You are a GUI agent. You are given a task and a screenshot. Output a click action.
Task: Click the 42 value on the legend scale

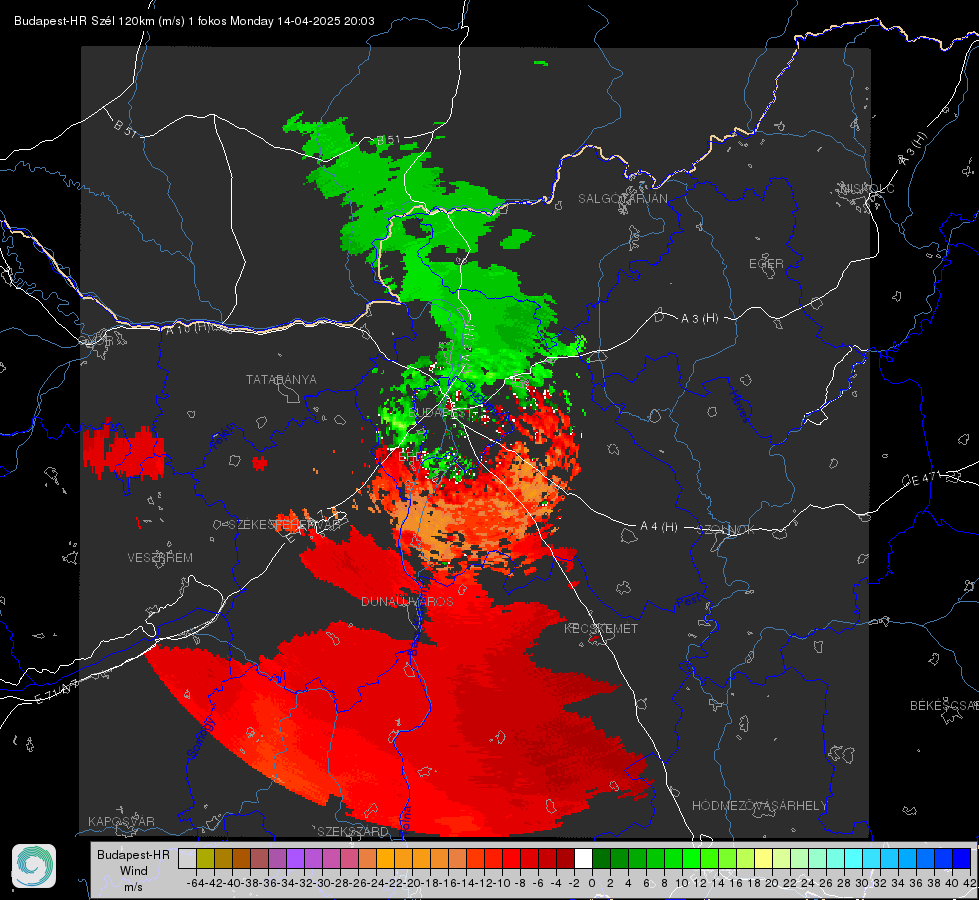point(970,883)
